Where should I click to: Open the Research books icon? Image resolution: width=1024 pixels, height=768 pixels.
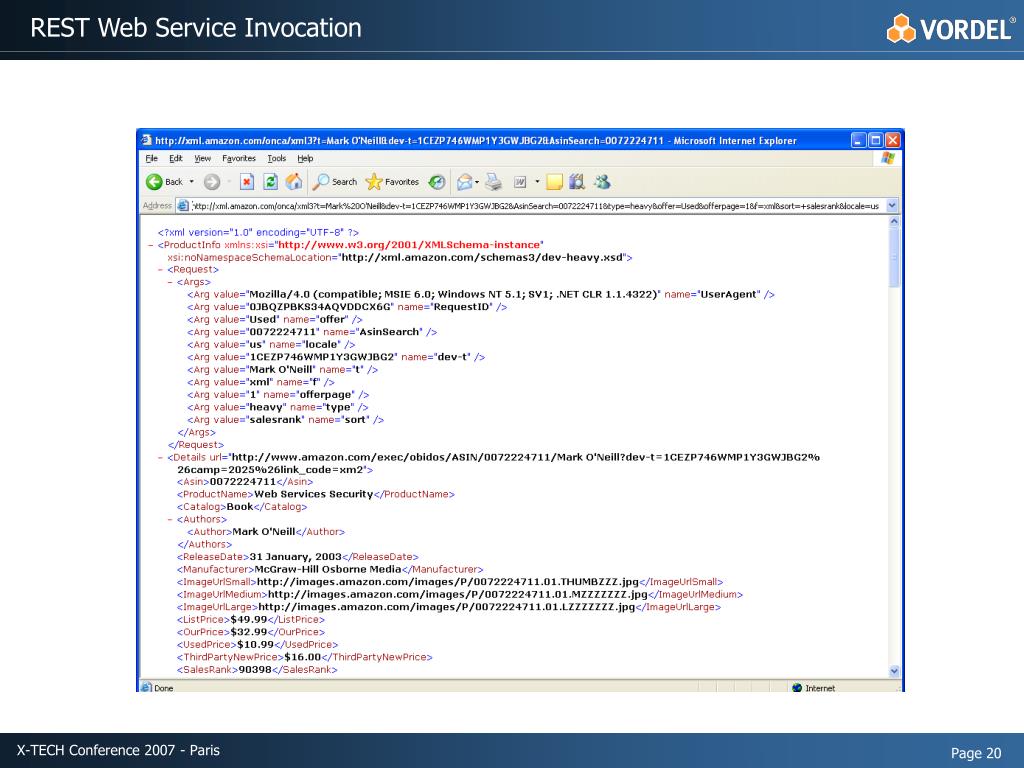coord(577,182)
